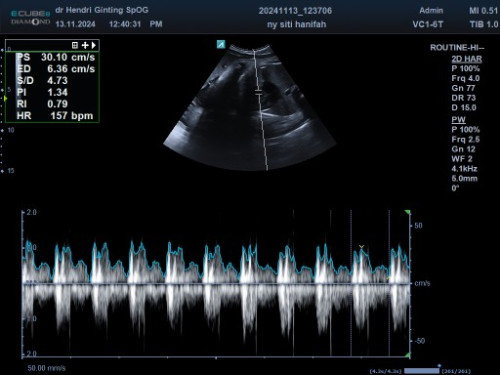Image resolution: width=500 pixels, height=375 pixels.
Task: Click the green triangle at spectrum top right
Action: [407, 212]
